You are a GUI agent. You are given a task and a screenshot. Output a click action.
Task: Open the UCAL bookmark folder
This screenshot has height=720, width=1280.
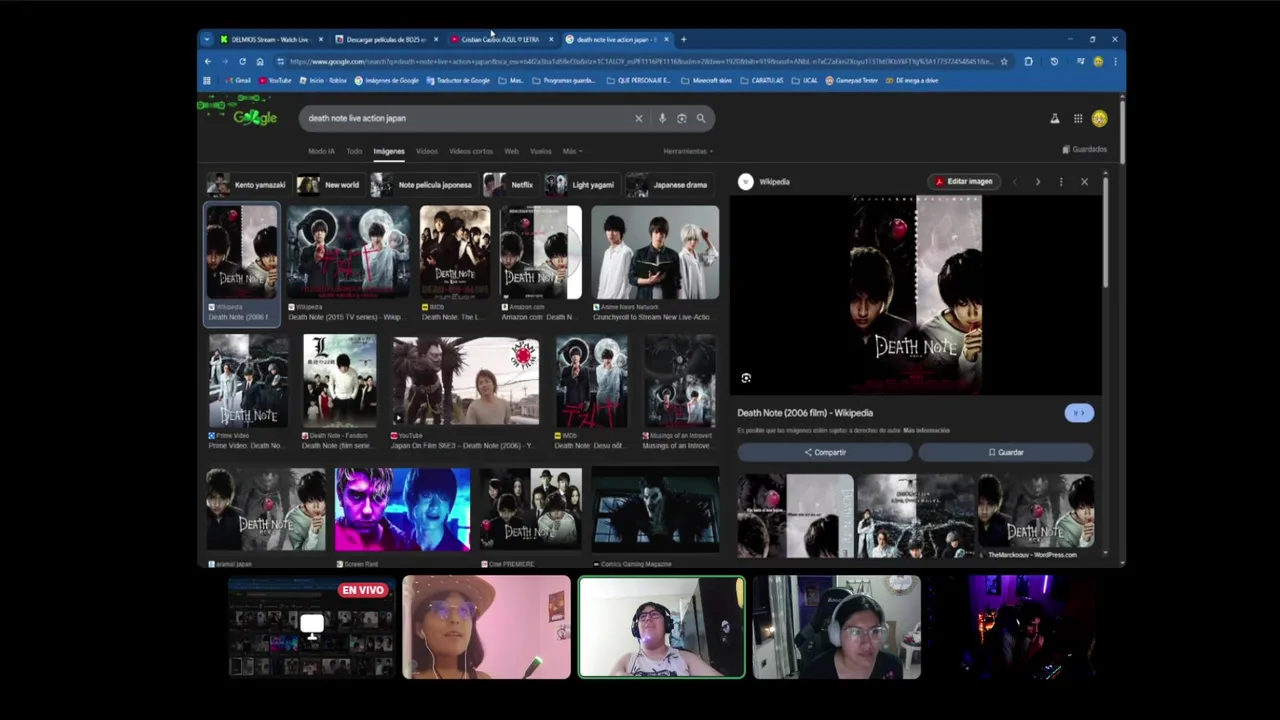point(806,80)
